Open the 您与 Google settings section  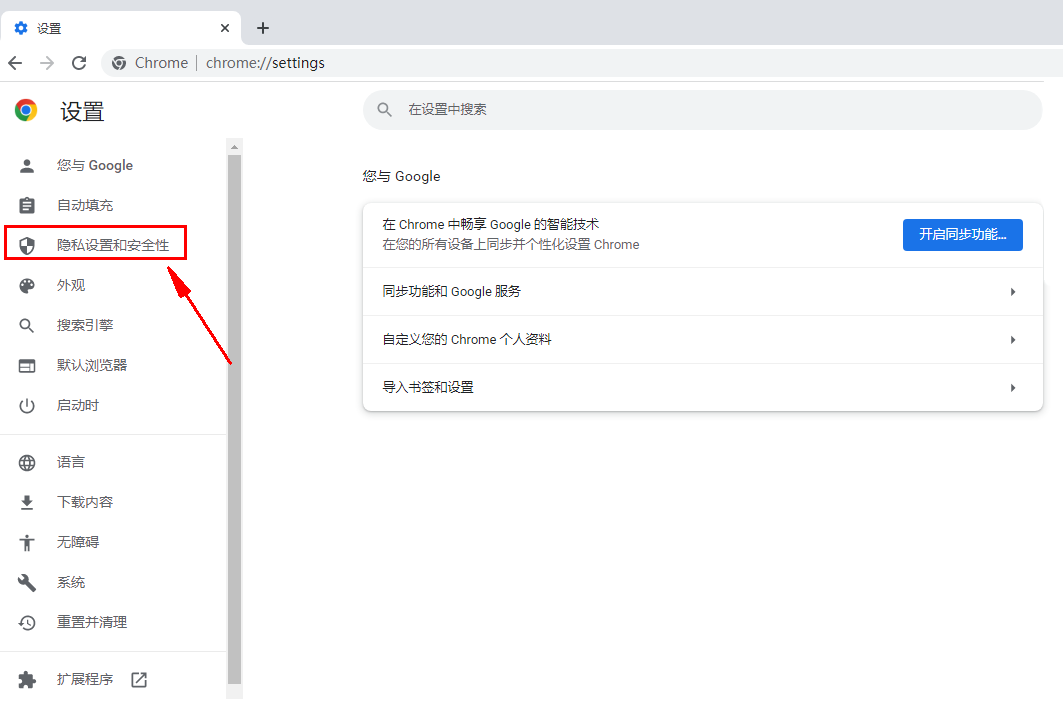pos(95,165)
